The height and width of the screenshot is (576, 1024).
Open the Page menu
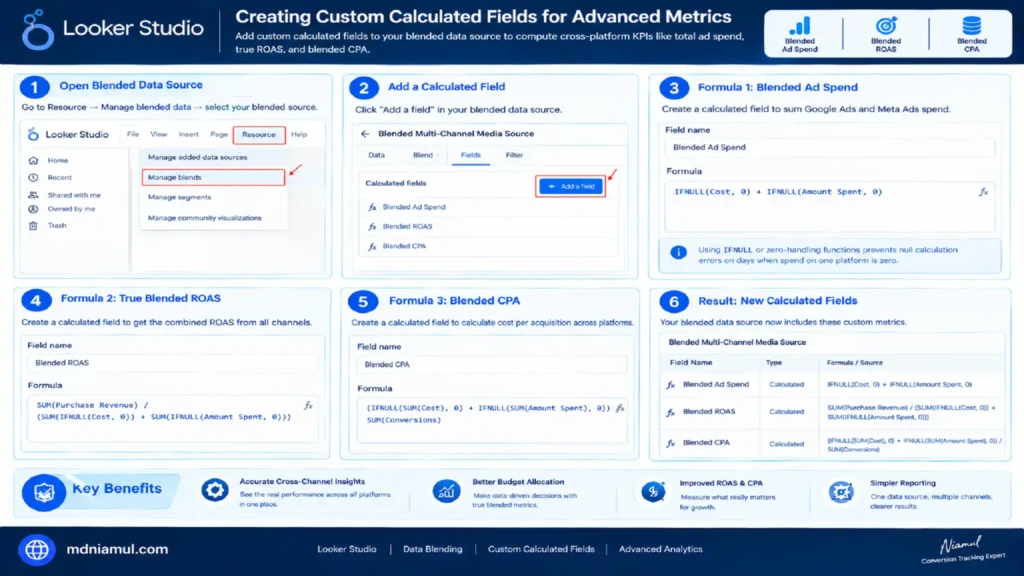tap(219, 134)
